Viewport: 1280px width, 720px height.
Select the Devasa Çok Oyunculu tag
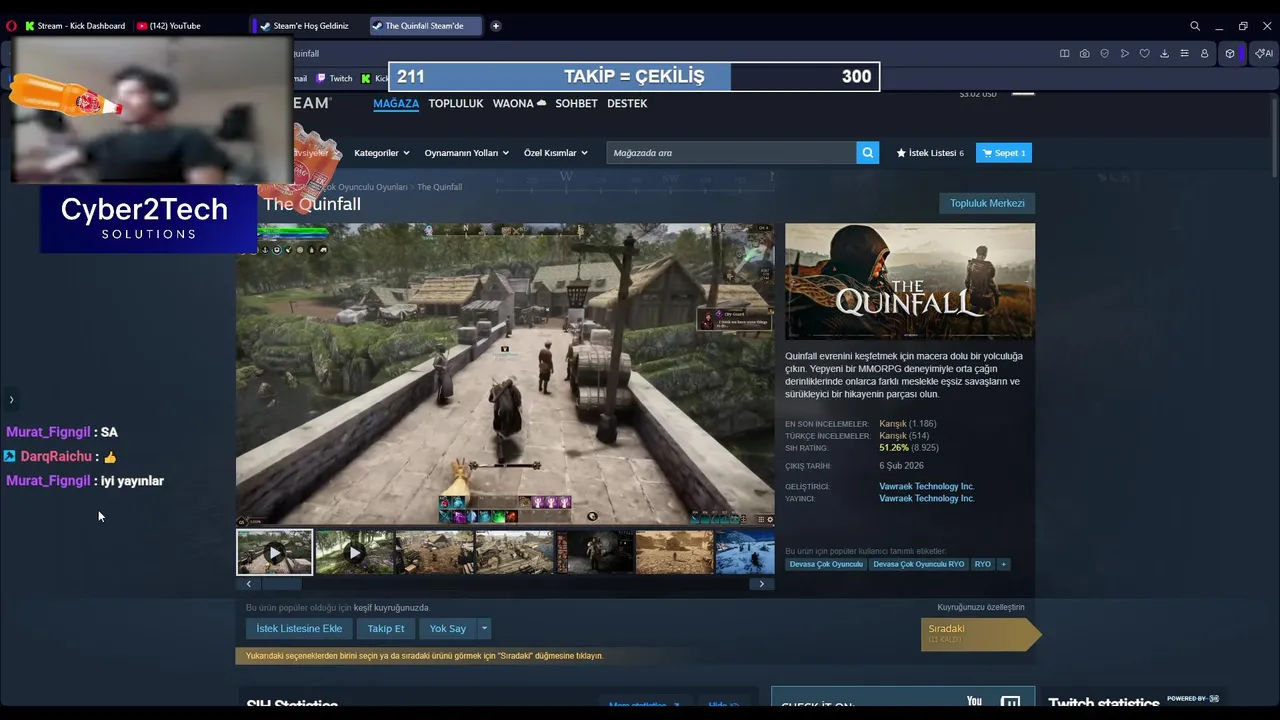coord(825,564)
